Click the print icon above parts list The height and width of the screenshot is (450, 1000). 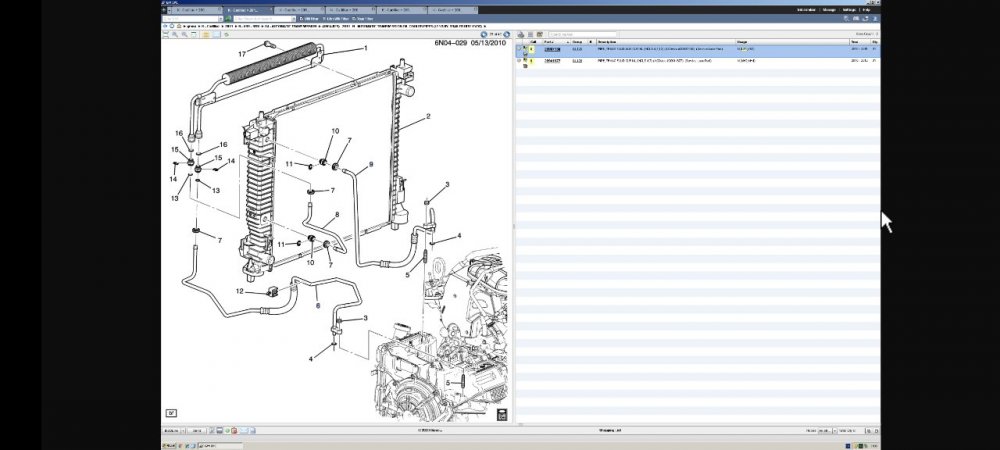click(x=521, y=33)
